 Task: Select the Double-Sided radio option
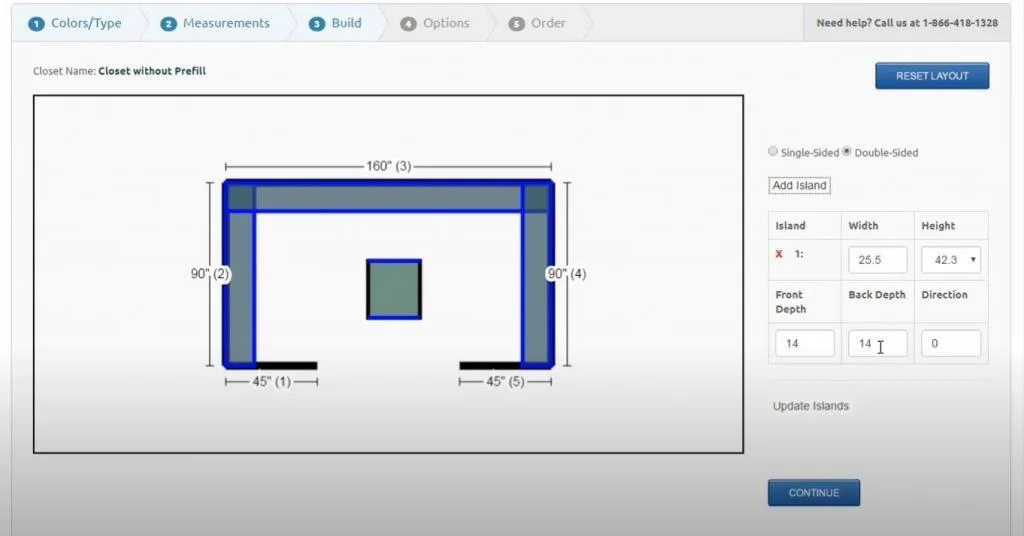(847, 152)
